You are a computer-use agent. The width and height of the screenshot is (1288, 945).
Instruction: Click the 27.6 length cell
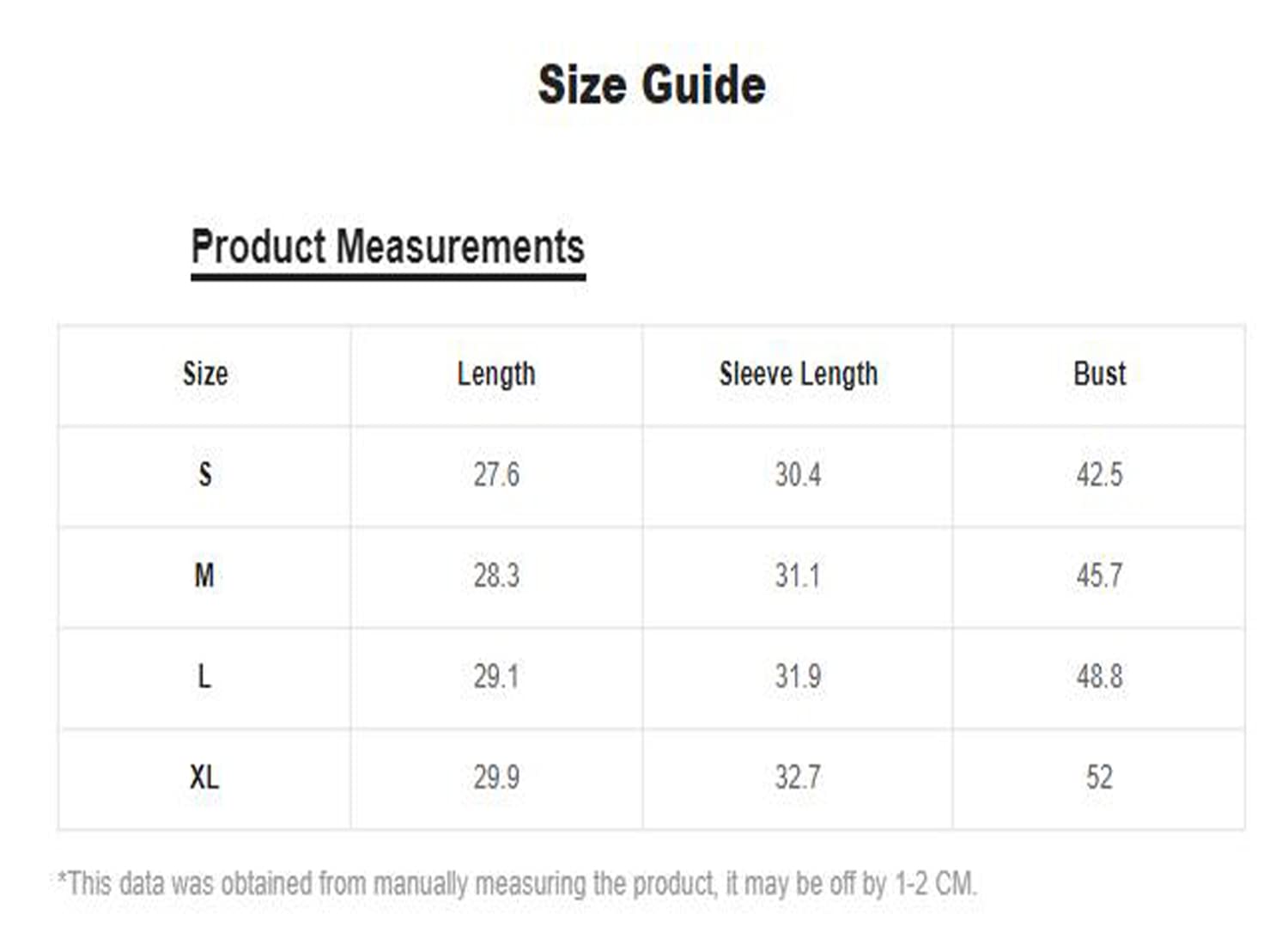click(496, 474)
